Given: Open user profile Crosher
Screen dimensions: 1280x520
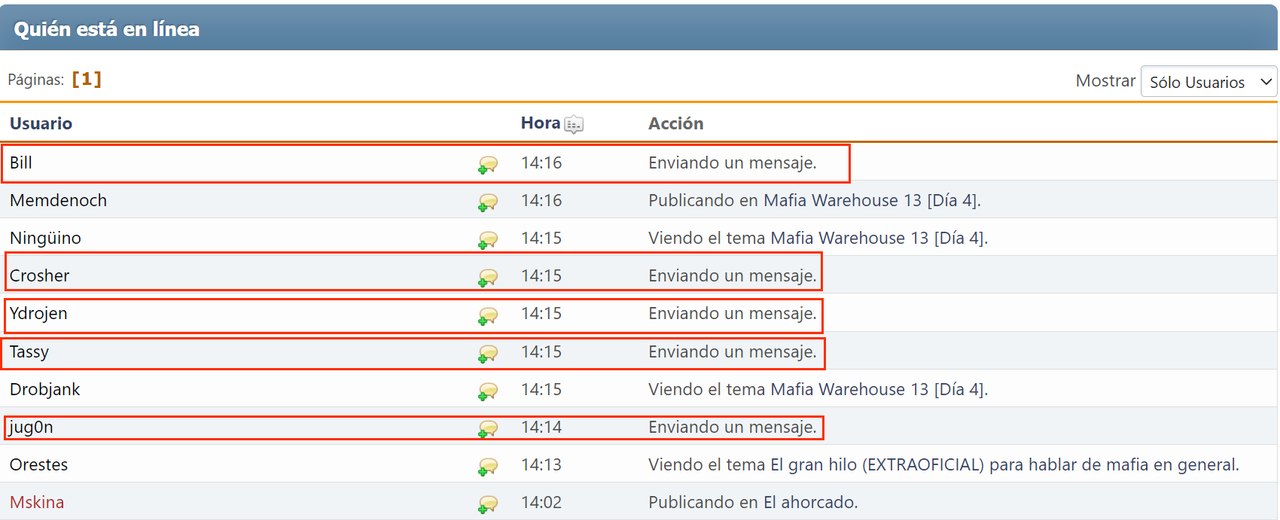Looking at the screenshot, I should point(39,275).
